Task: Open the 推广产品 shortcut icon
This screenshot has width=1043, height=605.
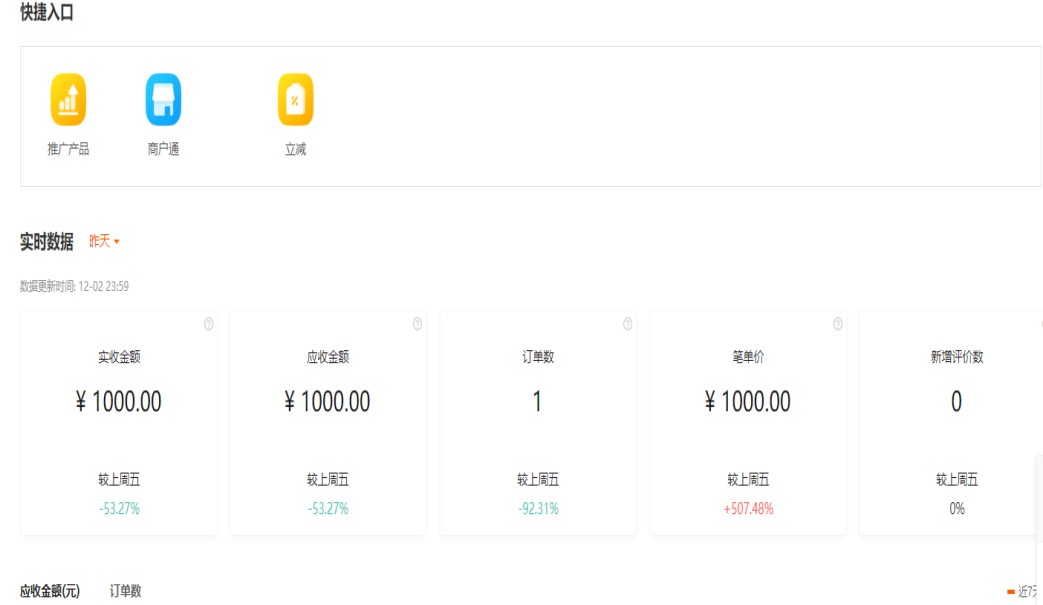Action: click(68, 100)
